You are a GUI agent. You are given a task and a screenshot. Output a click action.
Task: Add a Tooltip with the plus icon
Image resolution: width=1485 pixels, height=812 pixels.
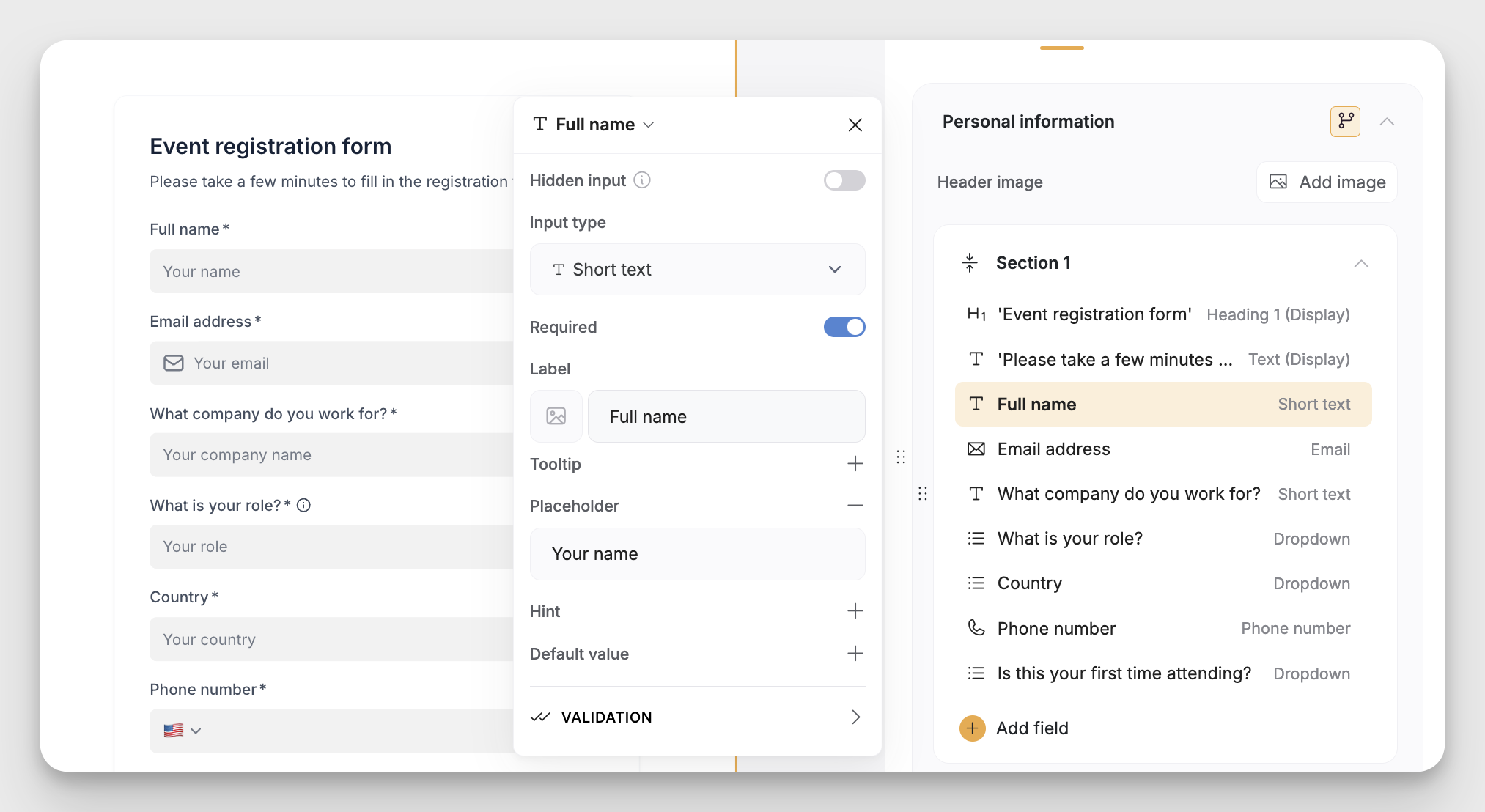(855, 464)
